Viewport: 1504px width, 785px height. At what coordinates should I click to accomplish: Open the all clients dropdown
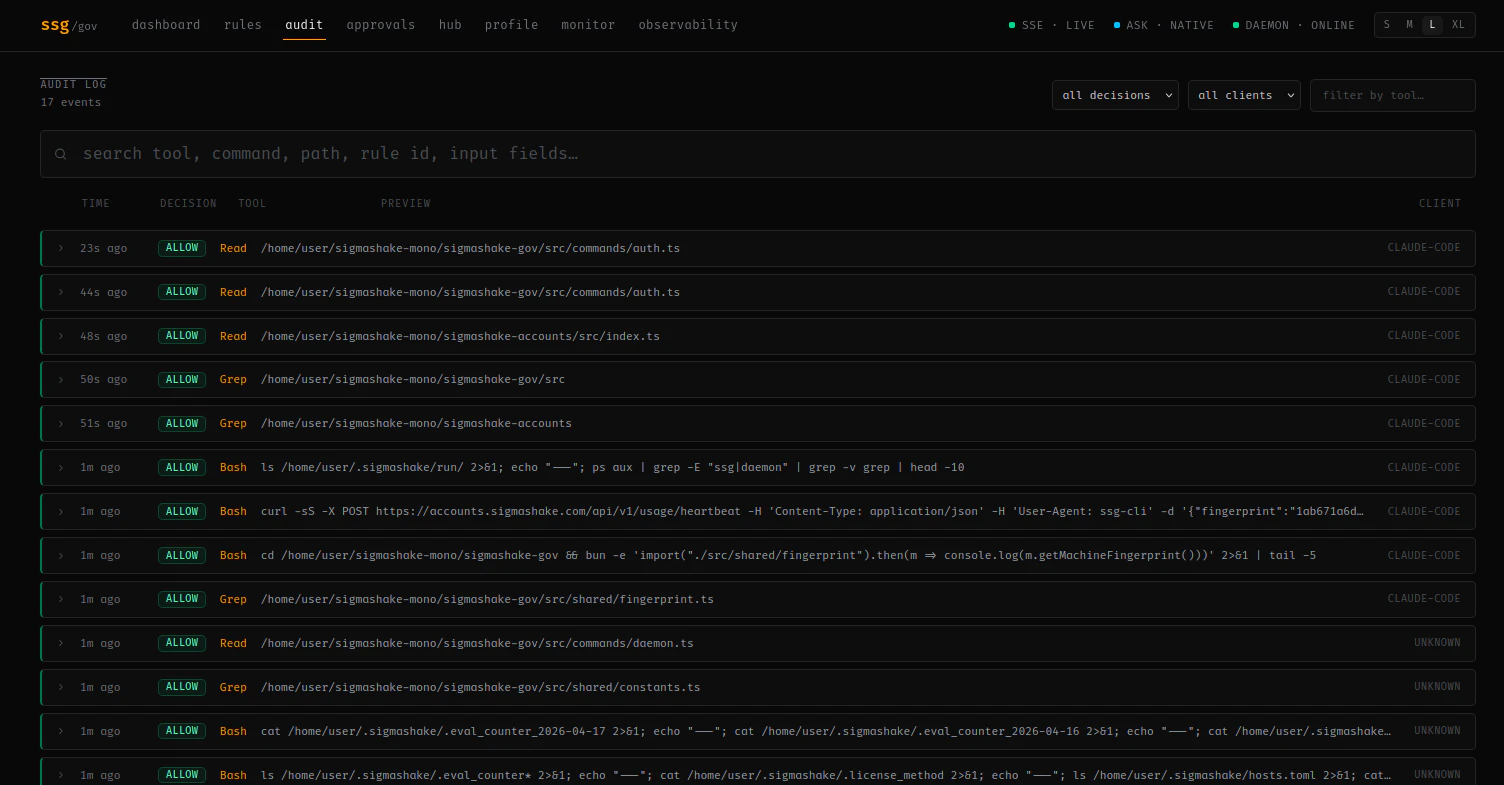pyautogui.click(x=1244, y=95)
